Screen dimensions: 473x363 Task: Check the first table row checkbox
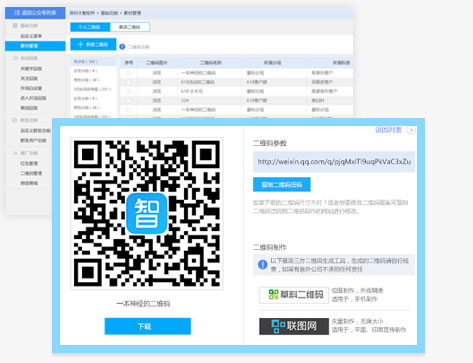click(x=129, y=73)
